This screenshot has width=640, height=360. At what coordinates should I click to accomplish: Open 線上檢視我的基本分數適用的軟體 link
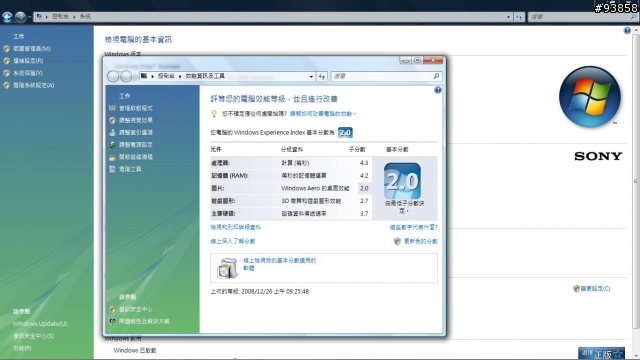(x=280, y=264)
